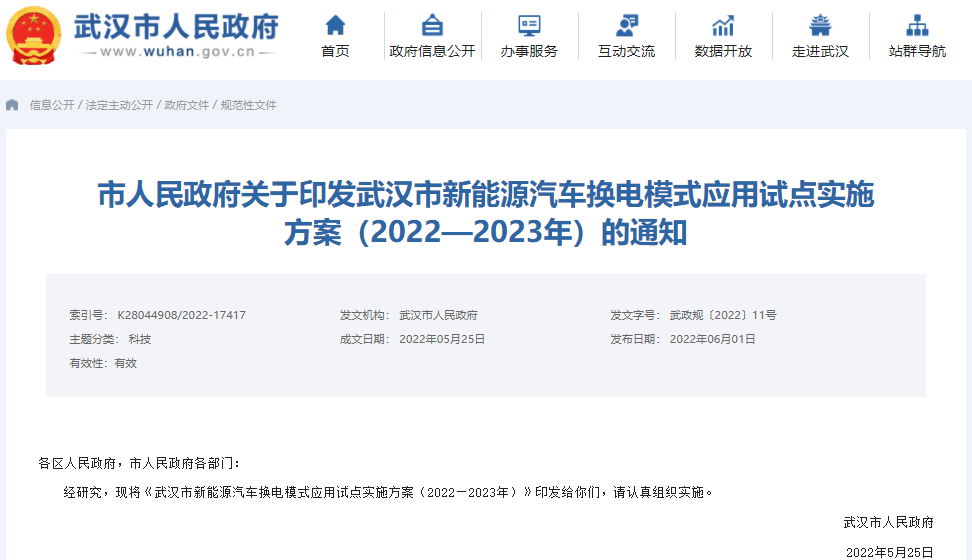Click the 办事服务 monitor icon
972x560 pixels.
click(529, 25)
